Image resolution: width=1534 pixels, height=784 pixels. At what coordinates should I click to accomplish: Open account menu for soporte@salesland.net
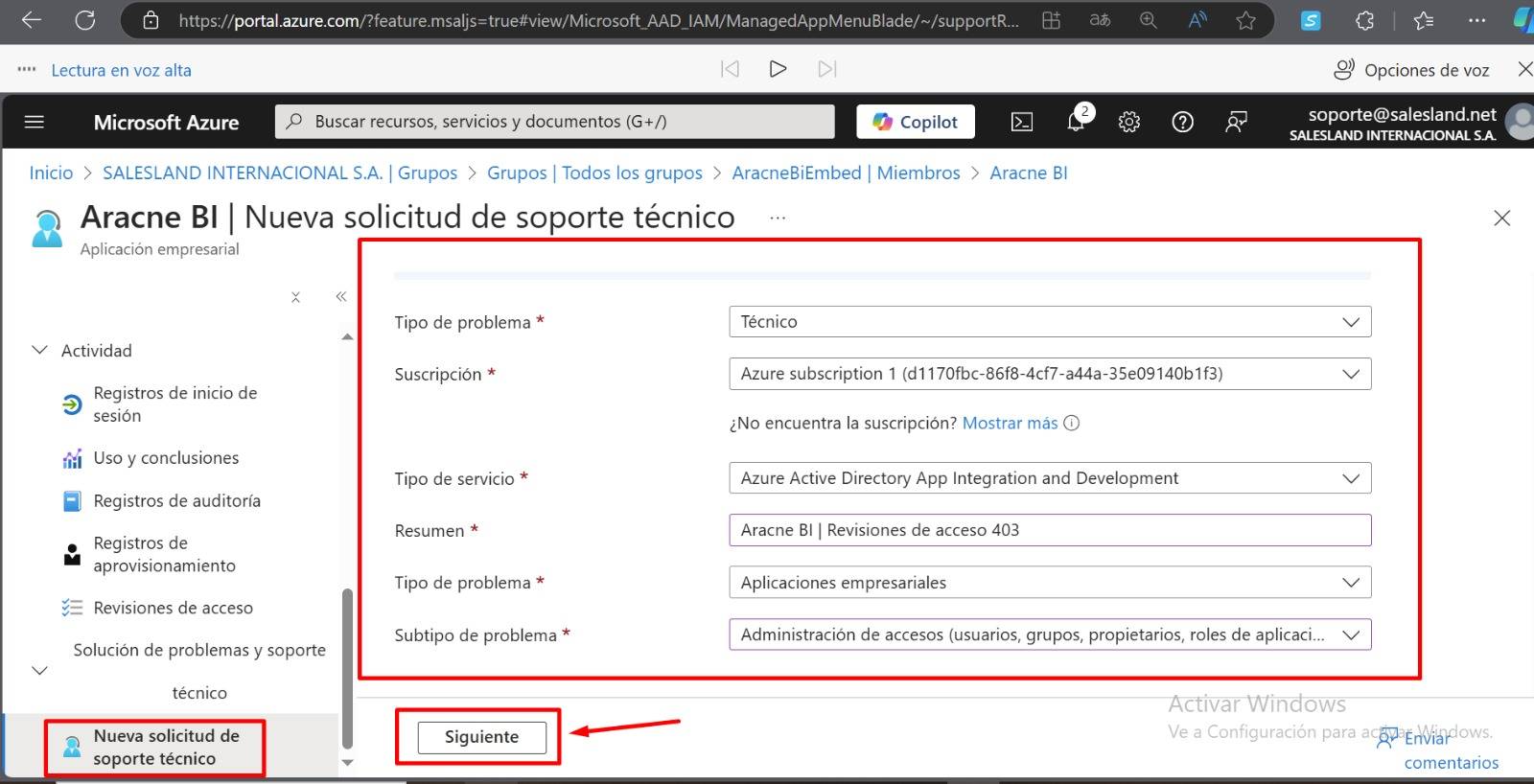(x=1409, y=123)
